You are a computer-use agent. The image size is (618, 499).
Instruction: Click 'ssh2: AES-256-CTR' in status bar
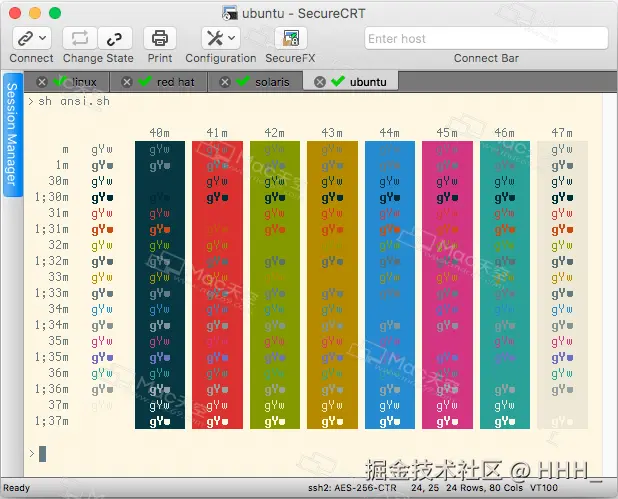click(x=352, y=488)
